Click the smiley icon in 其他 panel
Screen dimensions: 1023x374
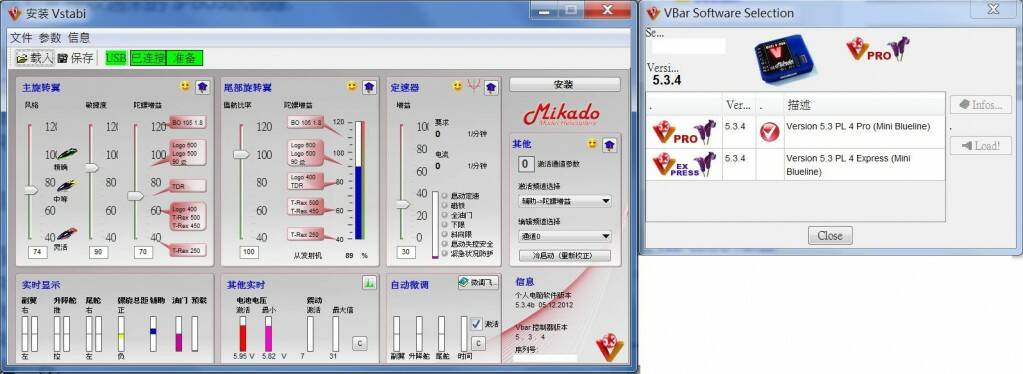pos(592,144)
